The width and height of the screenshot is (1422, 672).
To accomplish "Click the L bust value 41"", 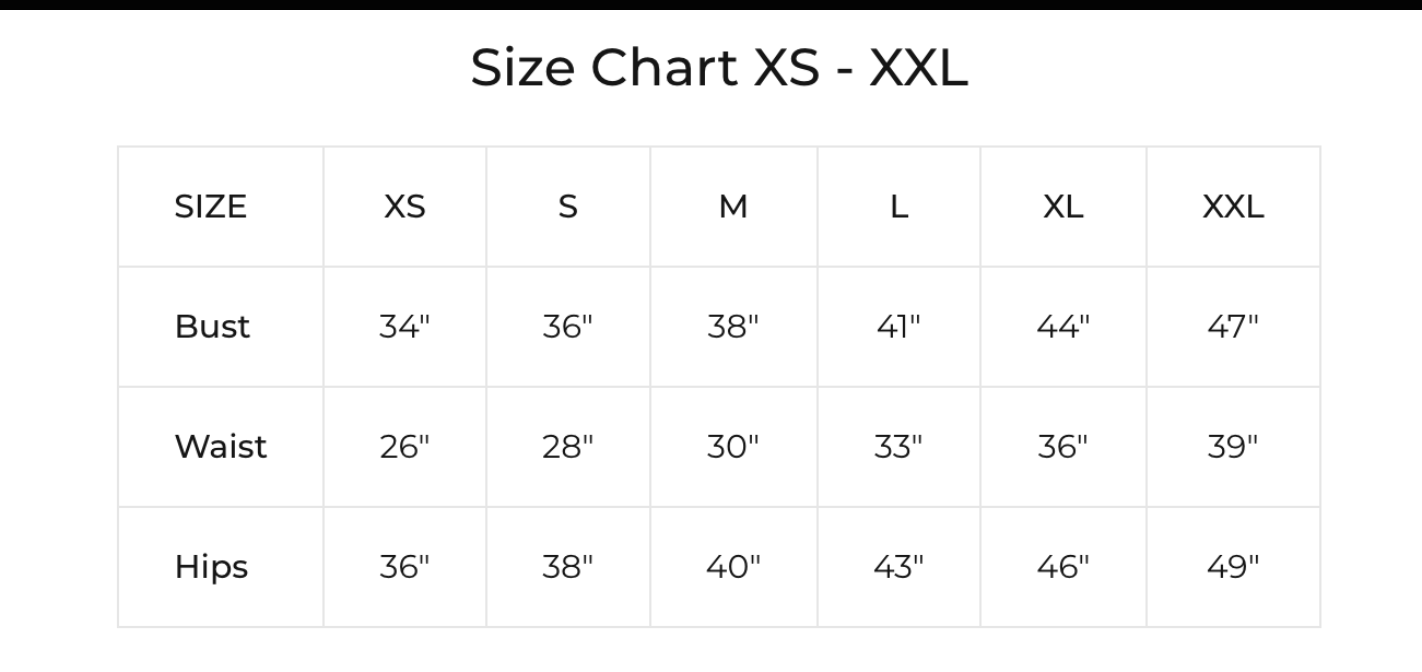I will pos(899,327).
